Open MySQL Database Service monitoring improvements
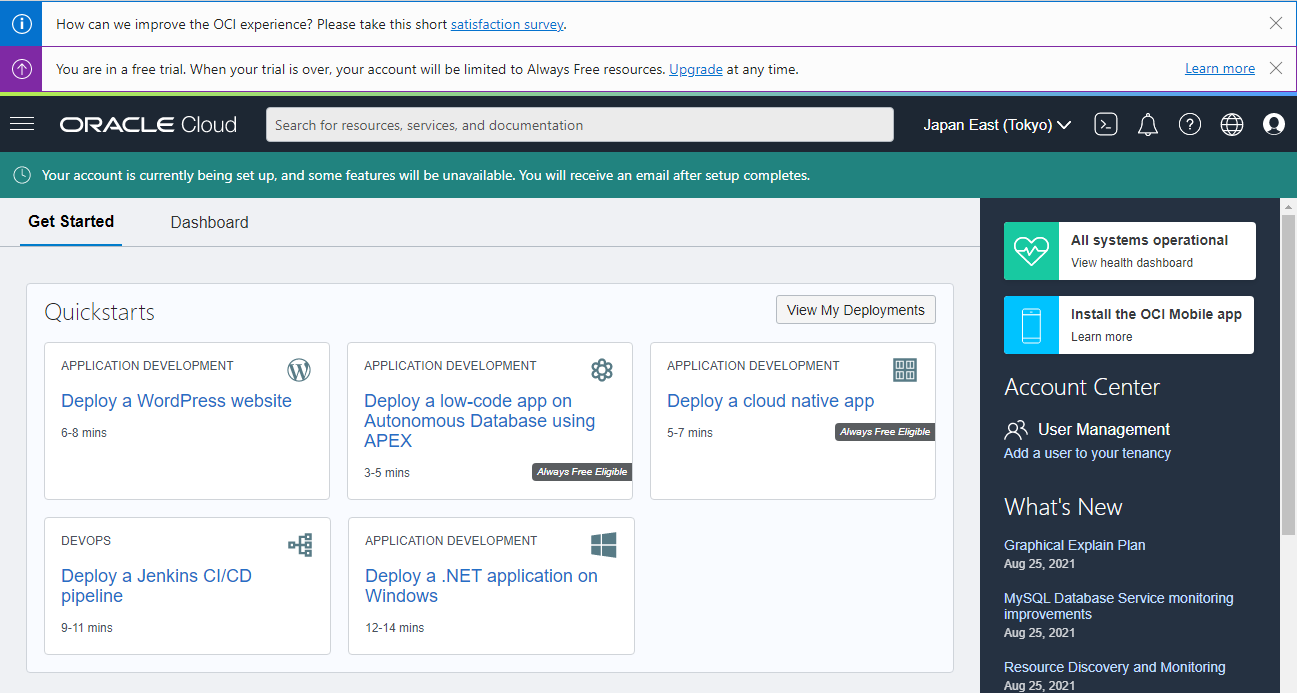Screen dimensions: 1297x693 coord(1119,606)
